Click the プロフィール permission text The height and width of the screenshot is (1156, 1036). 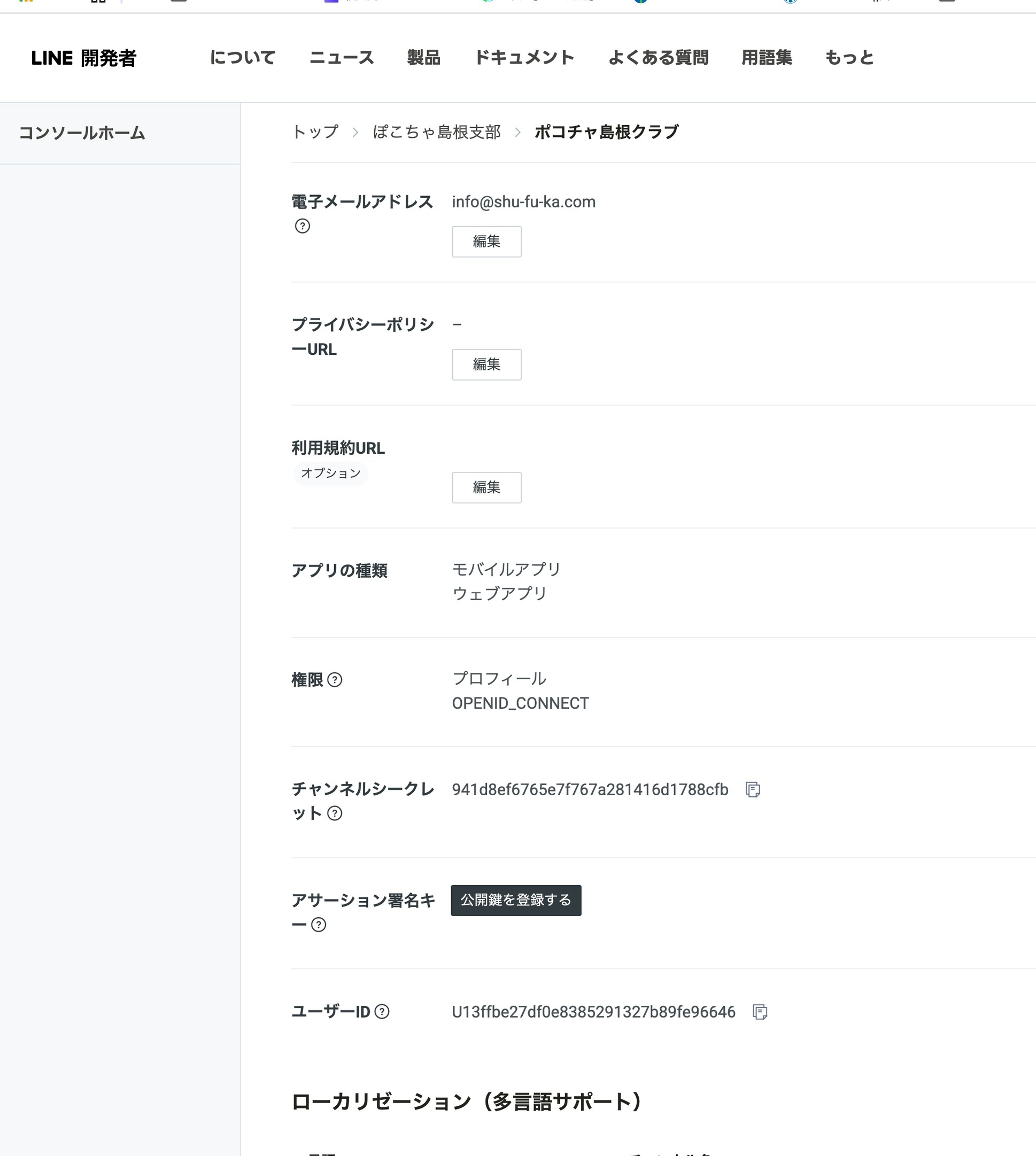point(499,678)
